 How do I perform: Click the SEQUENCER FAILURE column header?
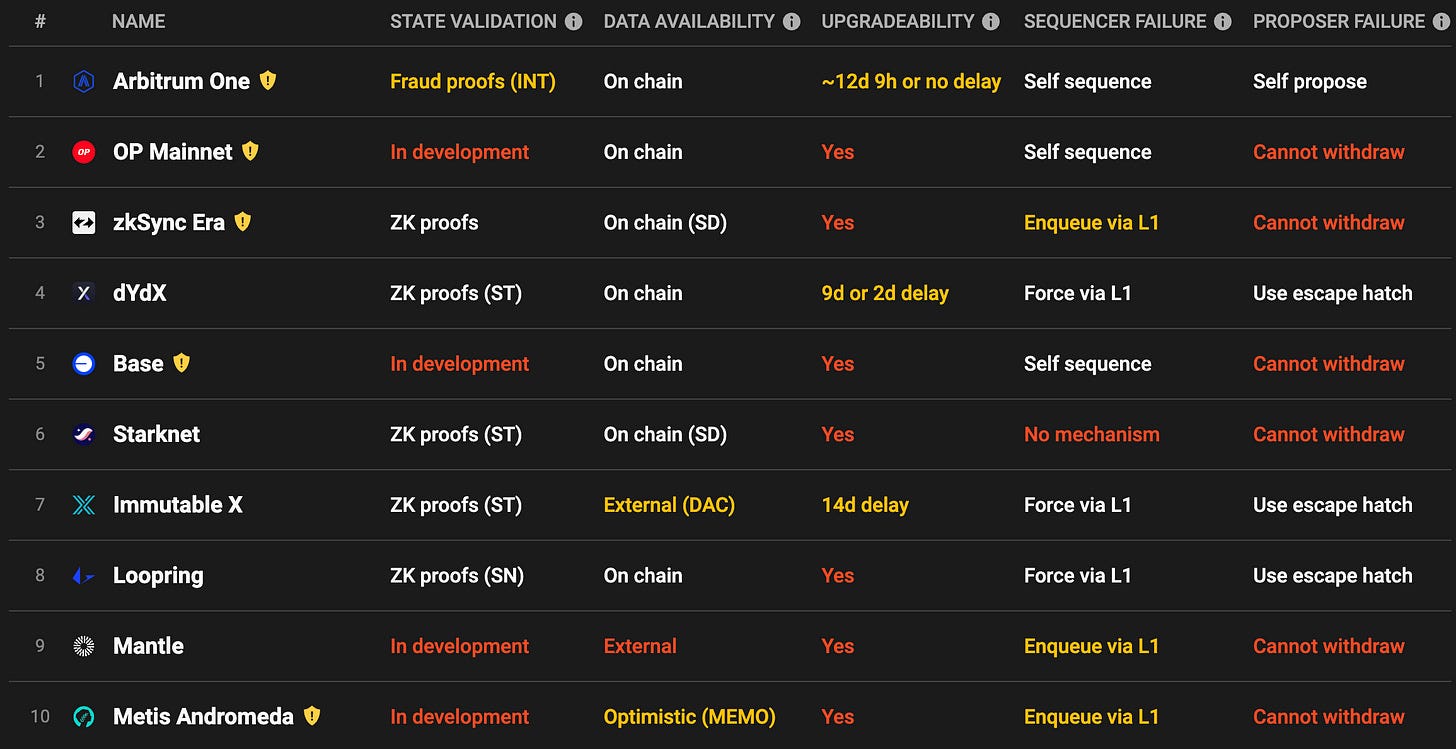click(x=1115, y=21)
